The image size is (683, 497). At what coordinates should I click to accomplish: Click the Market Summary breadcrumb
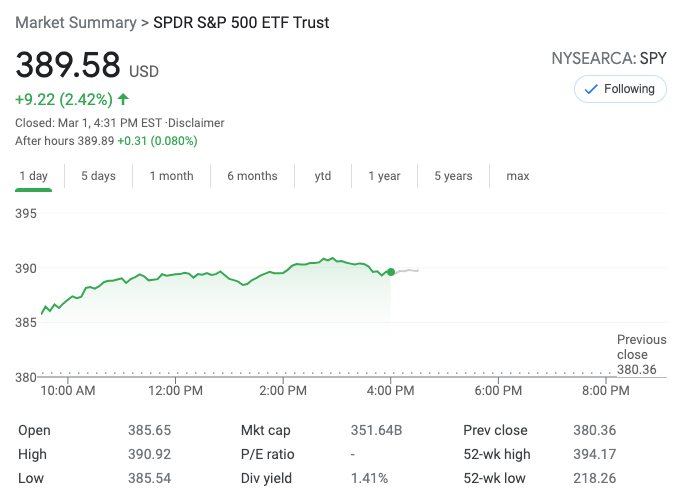pyautogui.click(x=76, y=22)
